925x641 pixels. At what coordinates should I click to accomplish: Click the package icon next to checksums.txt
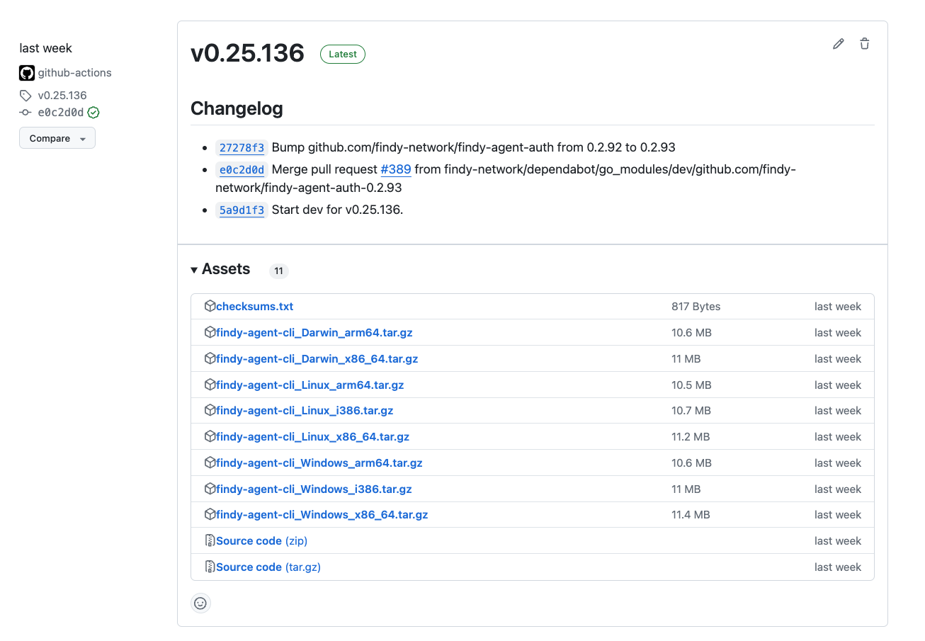click(209, 305)
